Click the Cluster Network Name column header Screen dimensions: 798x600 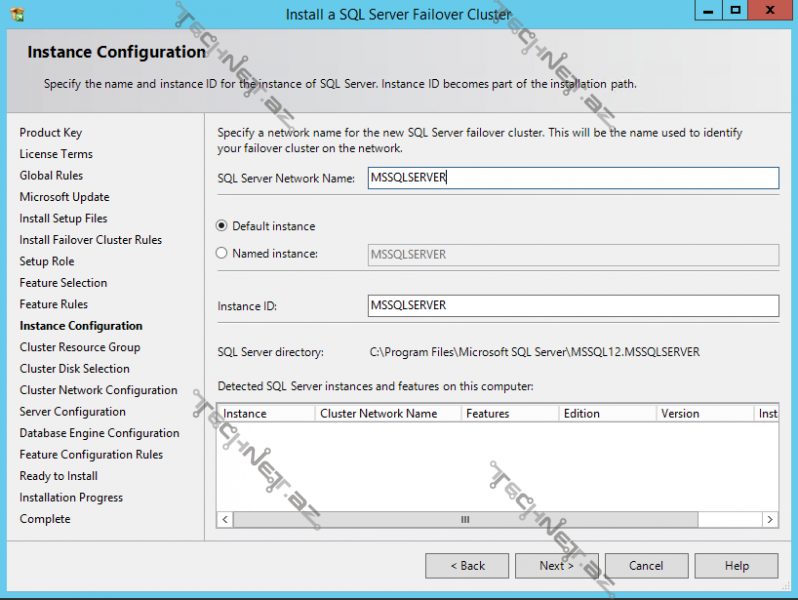(x=387, y=413)
